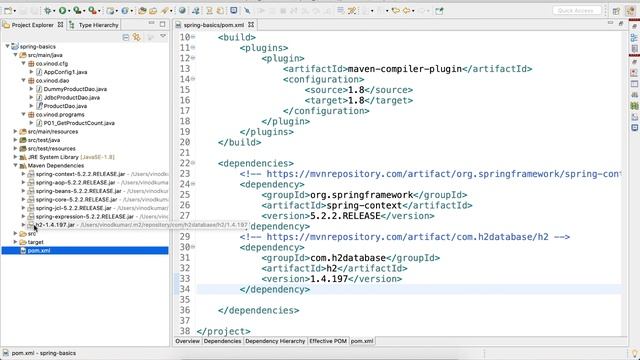Click the Open Type icon in toolbar

click(x=142, y=11)
